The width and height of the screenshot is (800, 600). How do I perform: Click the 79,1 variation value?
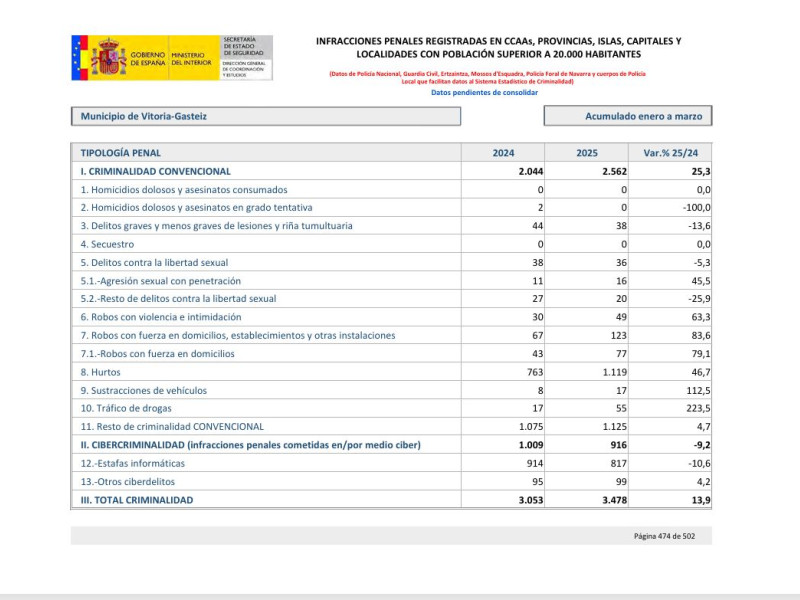click(x=701, y=354)
